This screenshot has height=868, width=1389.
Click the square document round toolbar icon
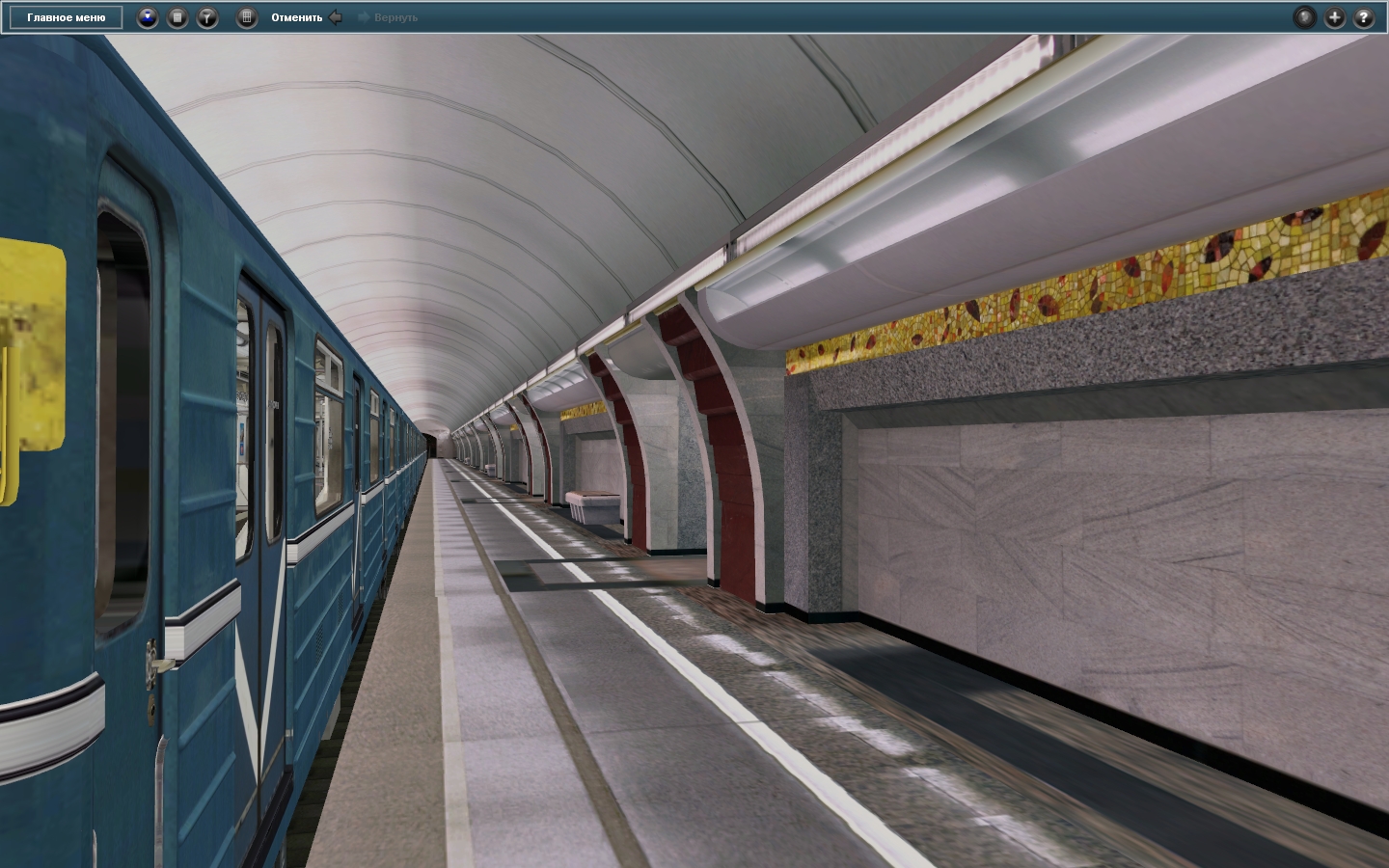[x=177, y=17]
